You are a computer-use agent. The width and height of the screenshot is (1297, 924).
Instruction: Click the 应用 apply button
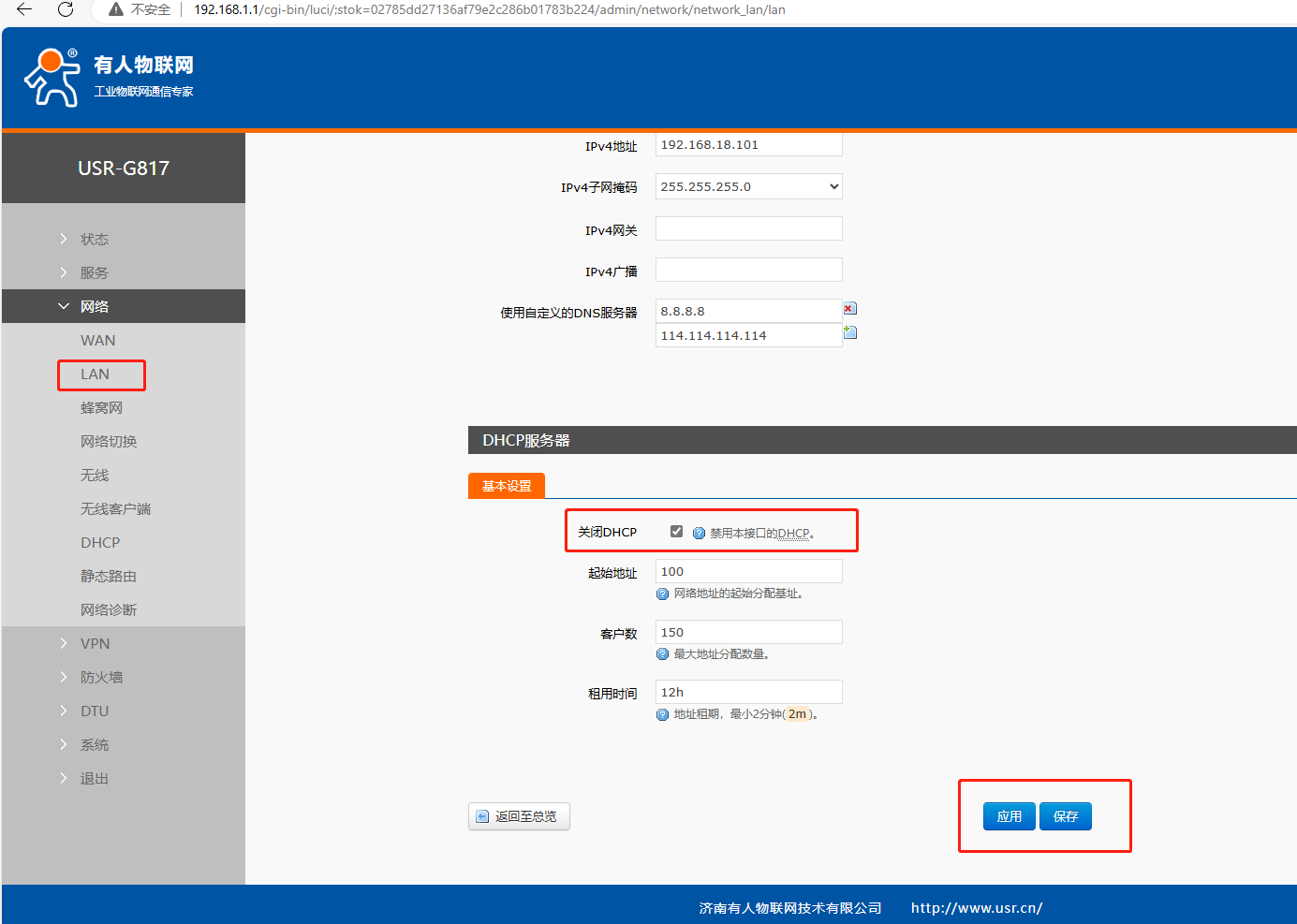pos(1009,816)
